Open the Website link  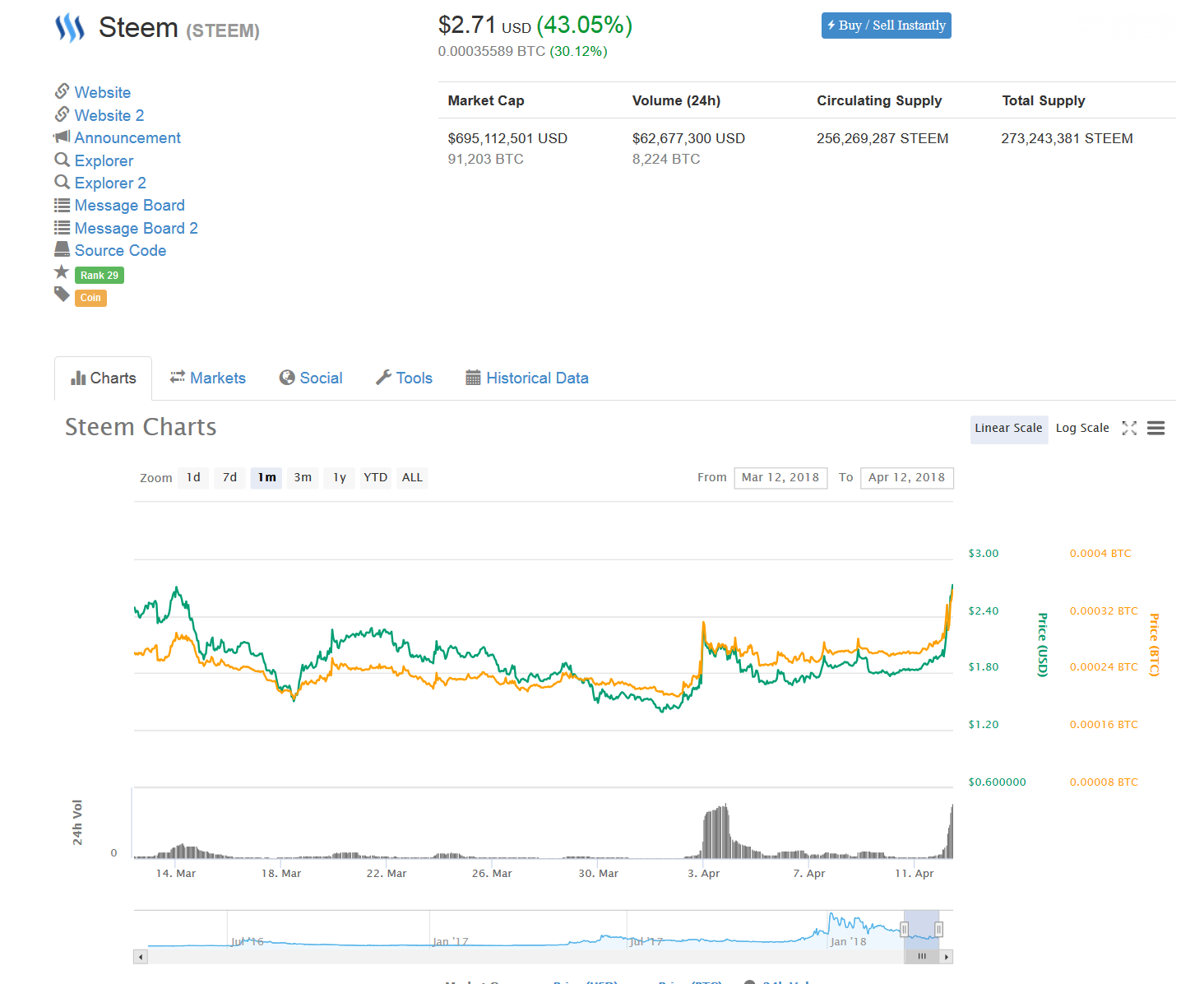(x=102, y=92)
